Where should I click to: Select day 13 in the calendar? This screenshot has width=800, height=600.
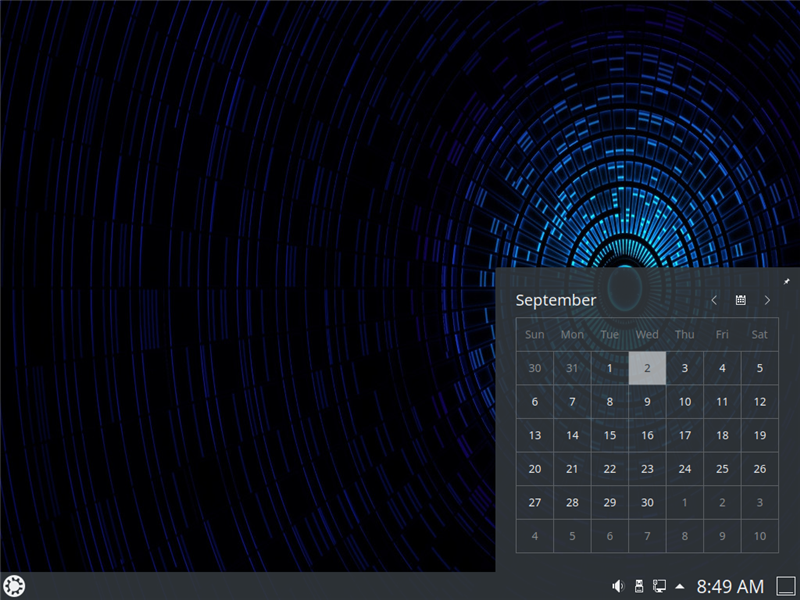[x=535, y=435]
